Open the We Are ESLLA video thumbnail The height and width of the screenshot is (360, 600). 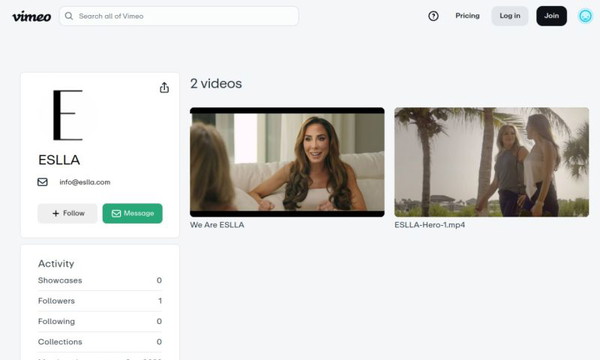[287, 162]
